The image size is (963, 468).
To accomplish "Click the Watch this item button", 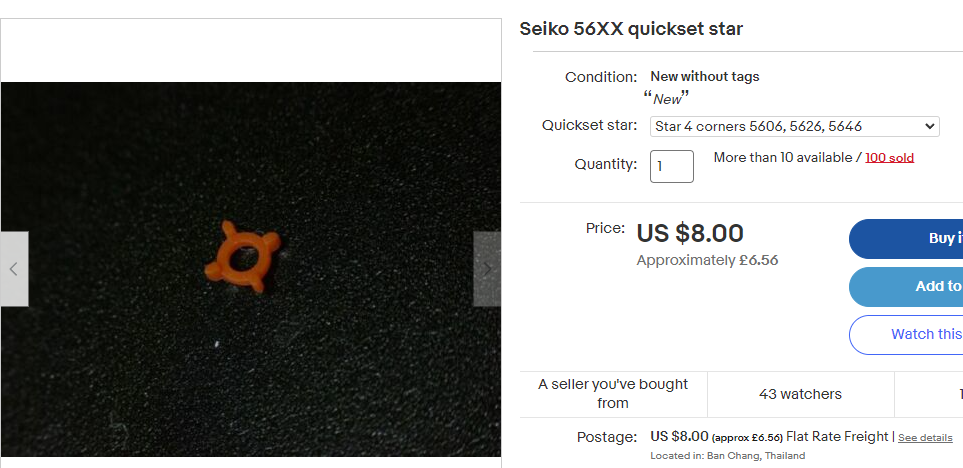I will point(907,334).
